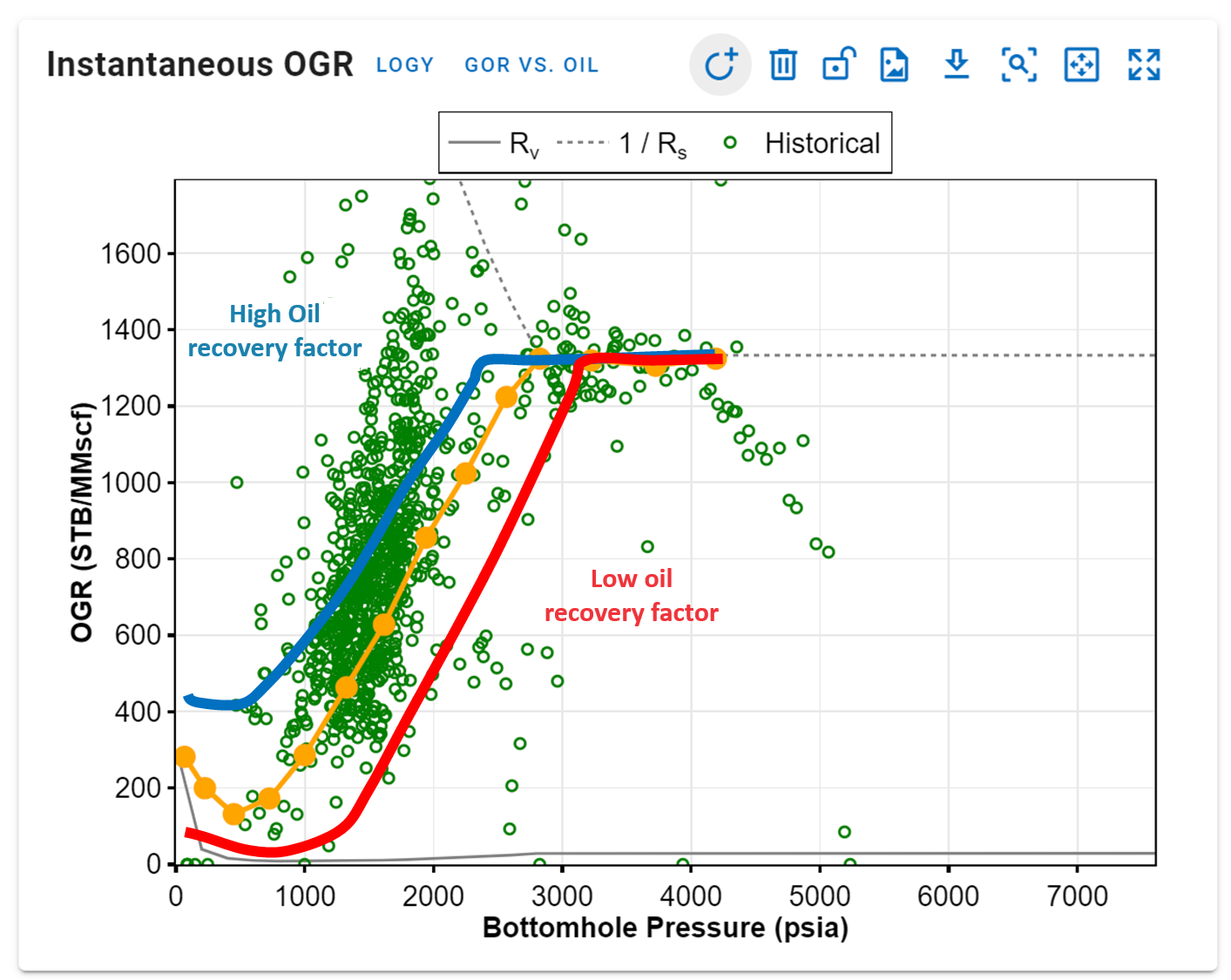
Task: Expand chart to fullscreen icon
Action: 1144,64
